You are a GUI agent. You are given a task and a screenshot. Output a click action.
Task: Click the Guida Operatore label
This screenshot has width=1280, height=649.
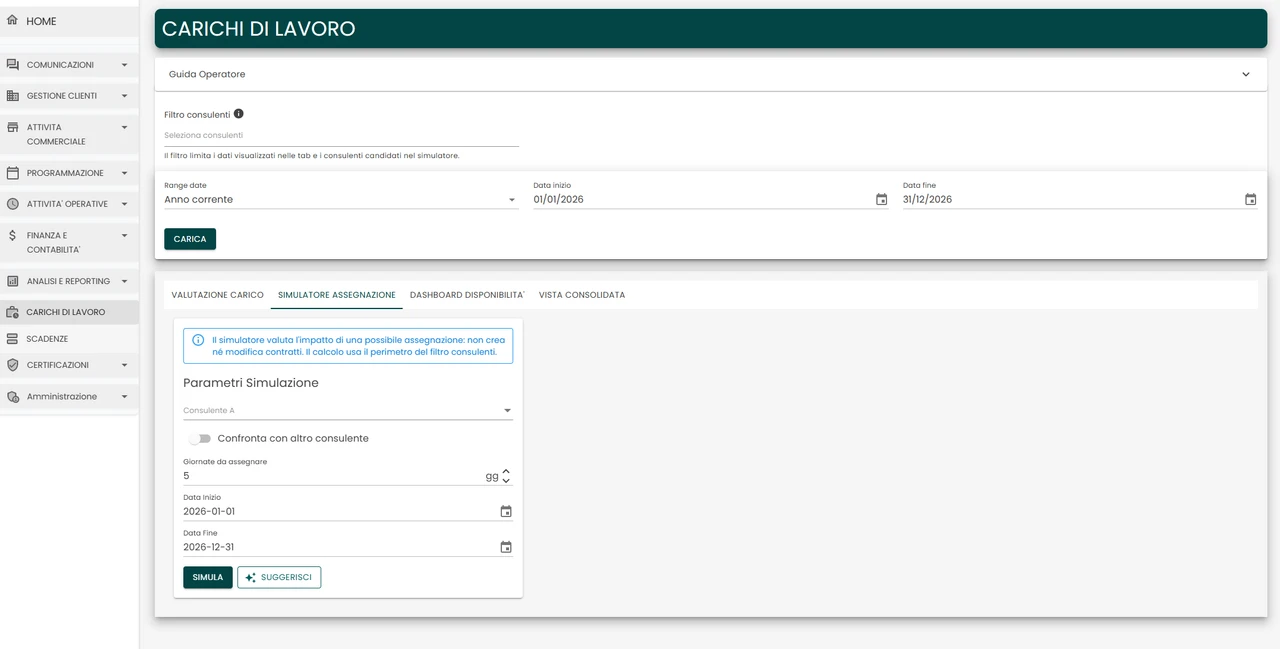coord(207,74)
